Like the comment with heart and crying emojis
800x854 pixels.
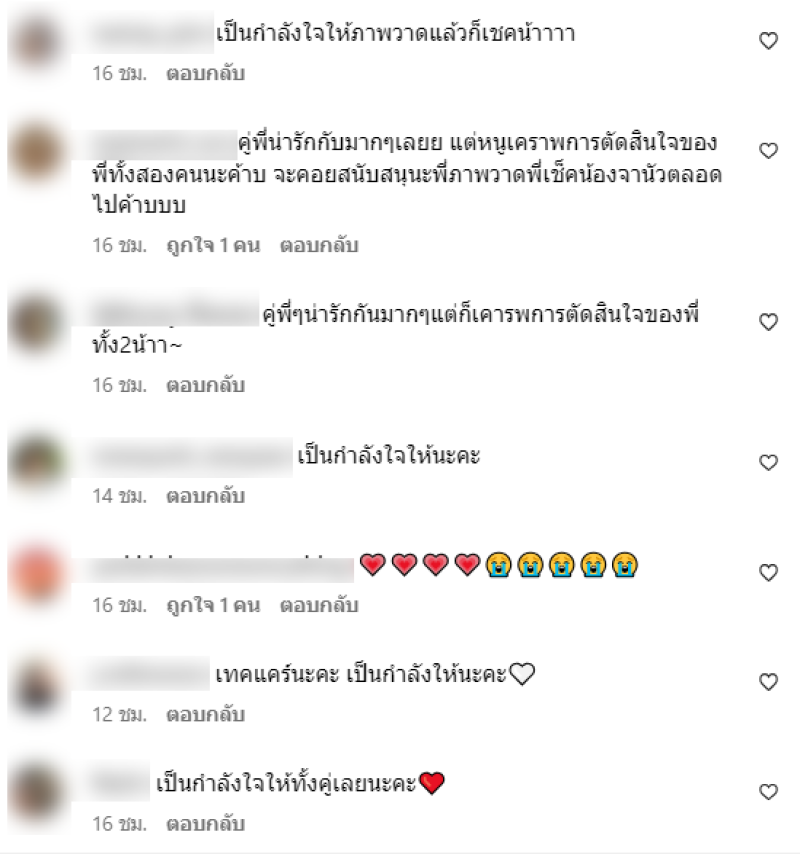768,572
